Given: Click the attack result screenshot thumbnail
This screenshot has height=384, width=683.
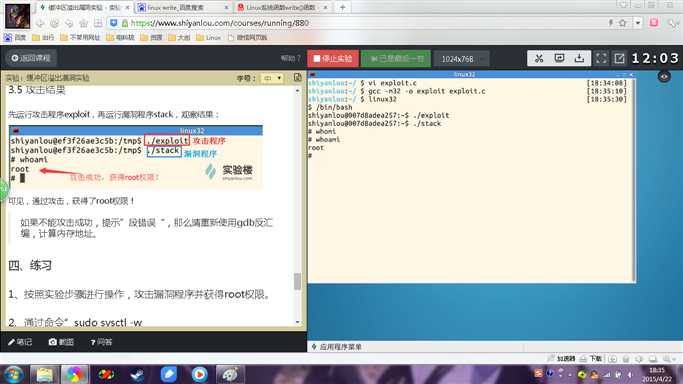Looking at the screenshot, I should pyautogui.click(x=135, y=157).
